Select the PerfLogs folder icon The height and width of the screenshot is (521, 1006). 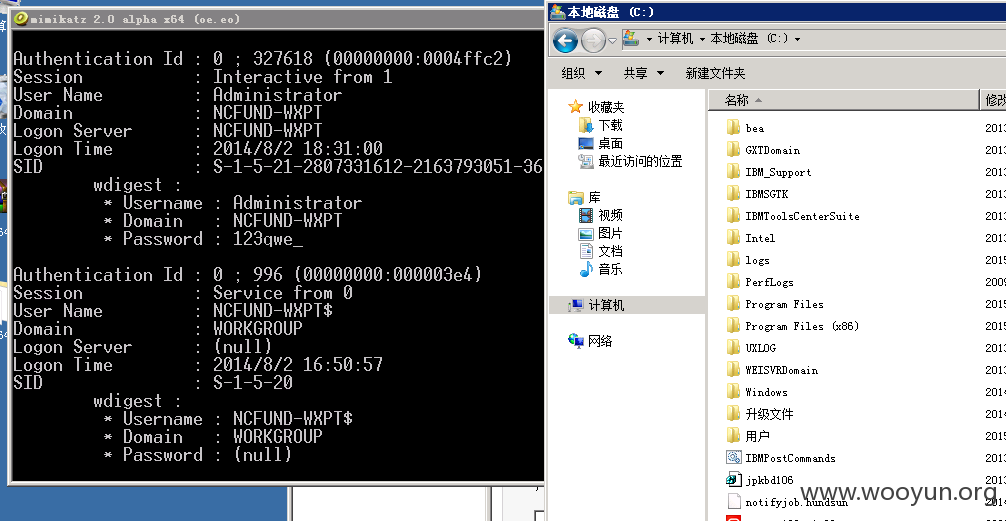734,281
